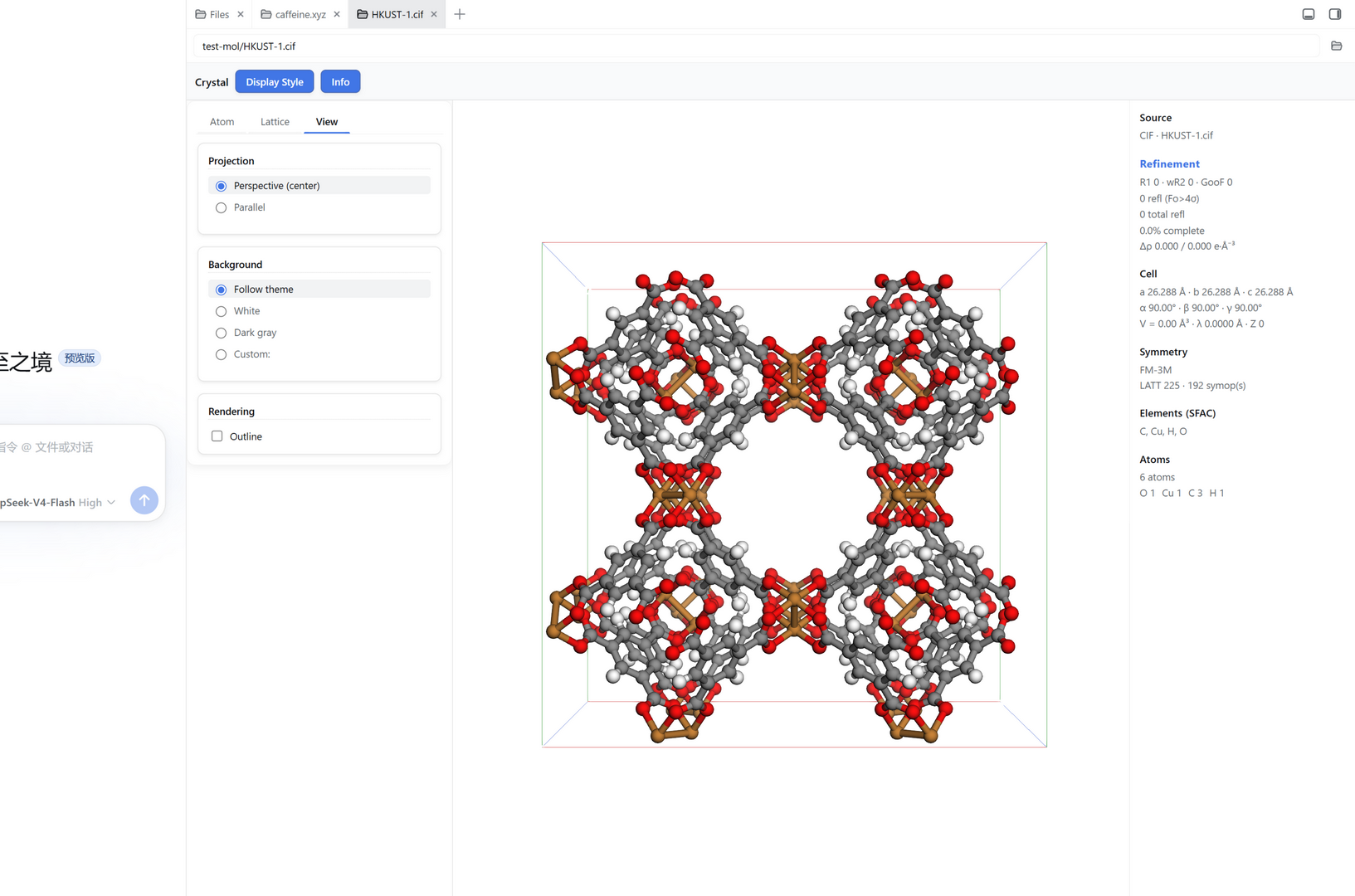The image size is (1355, 896).
Task: Choose Custom background option
Action: click(x=319, y=354)
